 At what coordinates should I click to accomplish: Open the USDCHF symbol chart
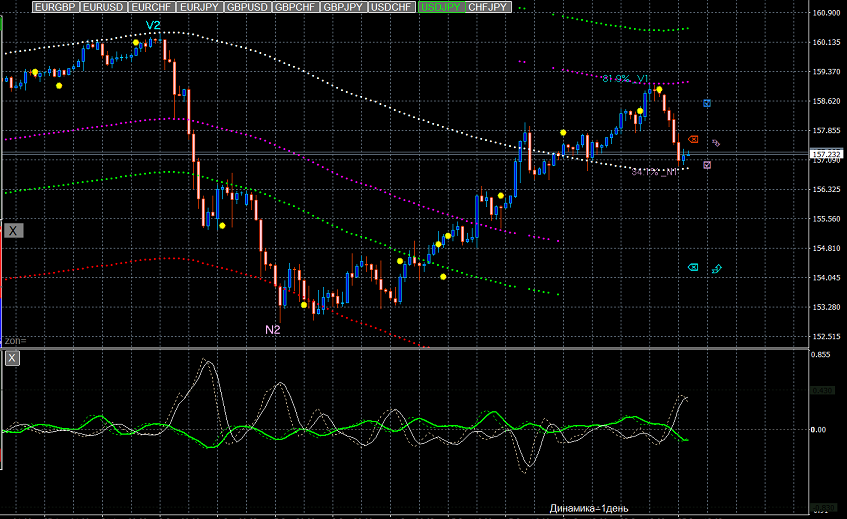[x=392, y=7]
